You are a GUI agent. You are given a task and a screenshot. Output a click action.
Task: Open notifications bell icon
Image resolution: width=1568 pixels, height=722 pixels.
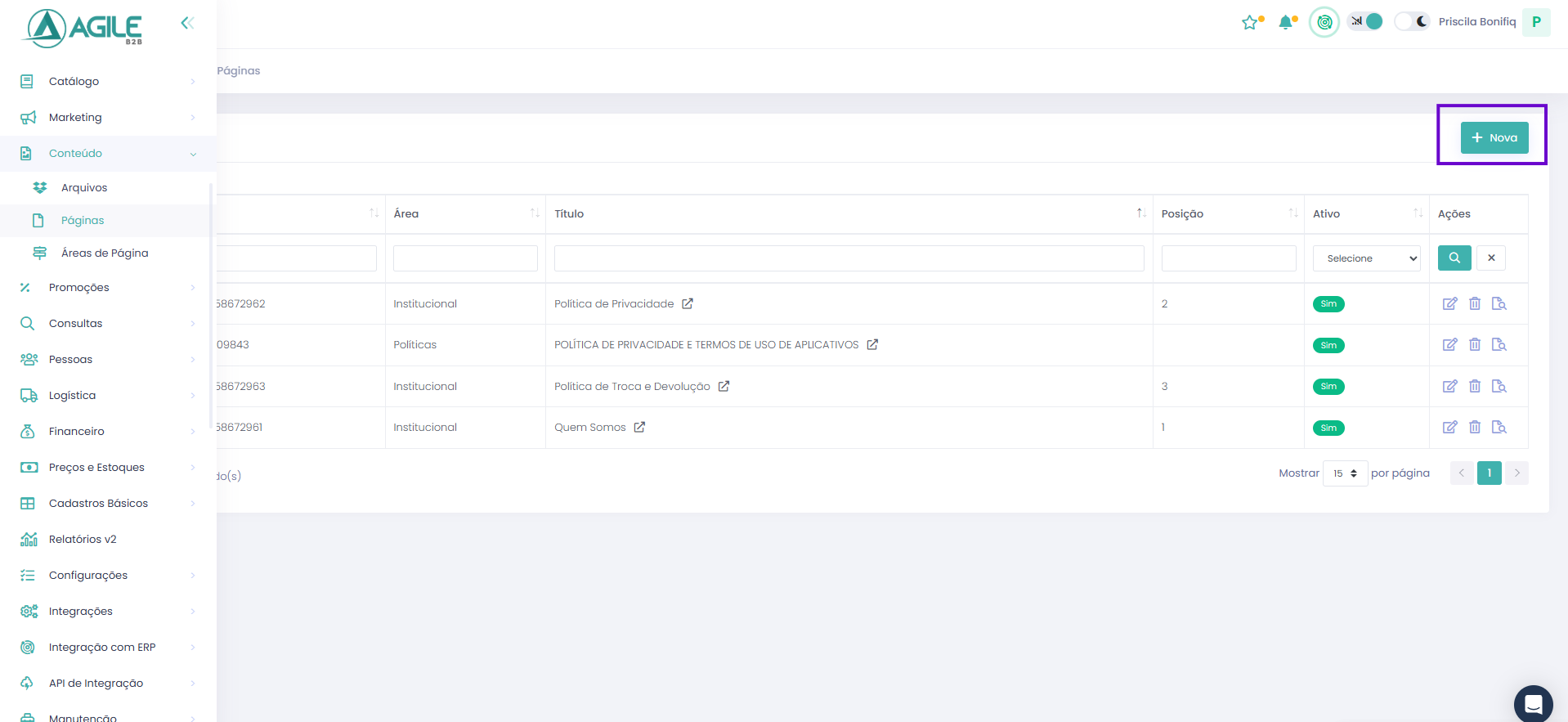(x=1286, y=22)
